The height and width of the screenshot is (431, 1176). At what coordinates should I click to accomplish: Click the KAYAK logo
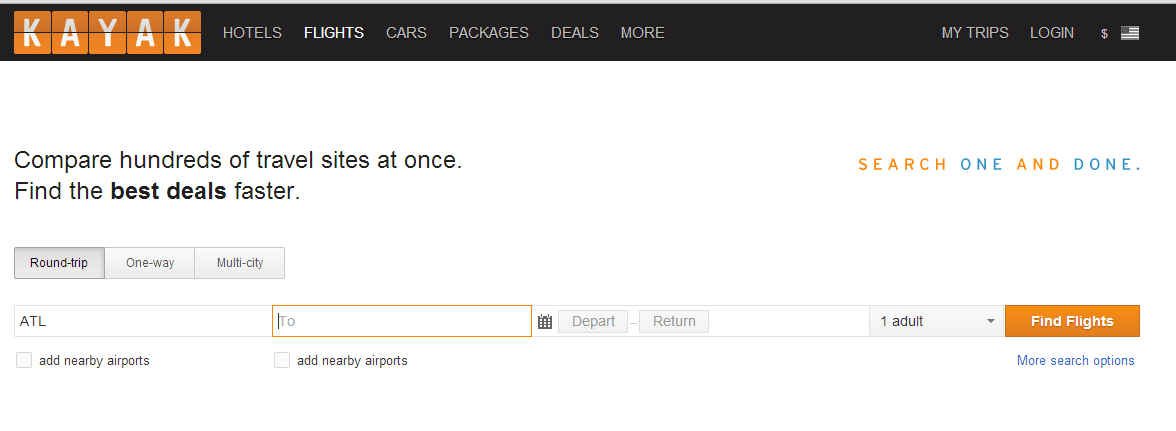tap(107, 32)
